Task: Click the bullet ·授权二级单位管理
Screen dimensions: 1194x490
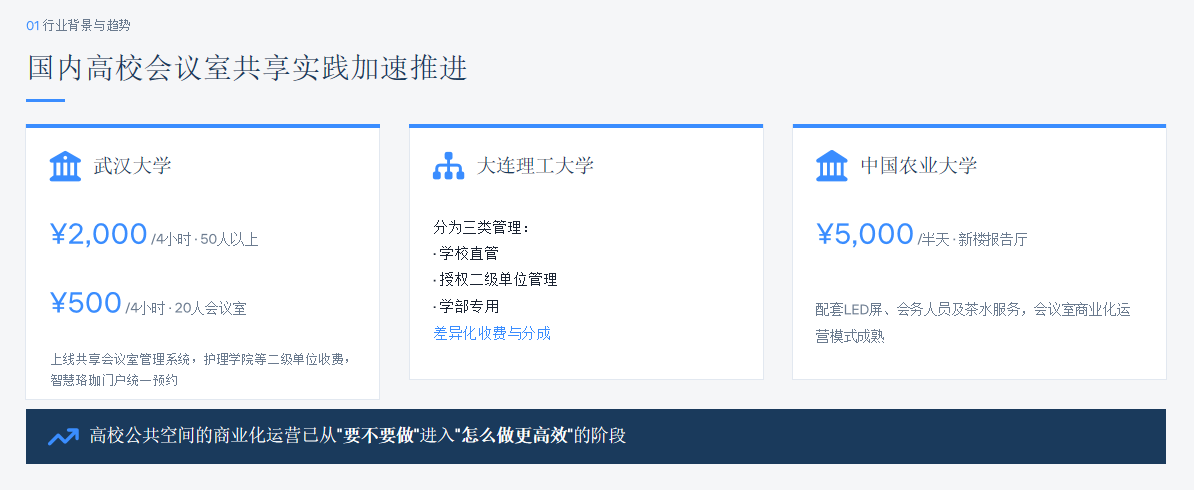Action: point(495,280)
